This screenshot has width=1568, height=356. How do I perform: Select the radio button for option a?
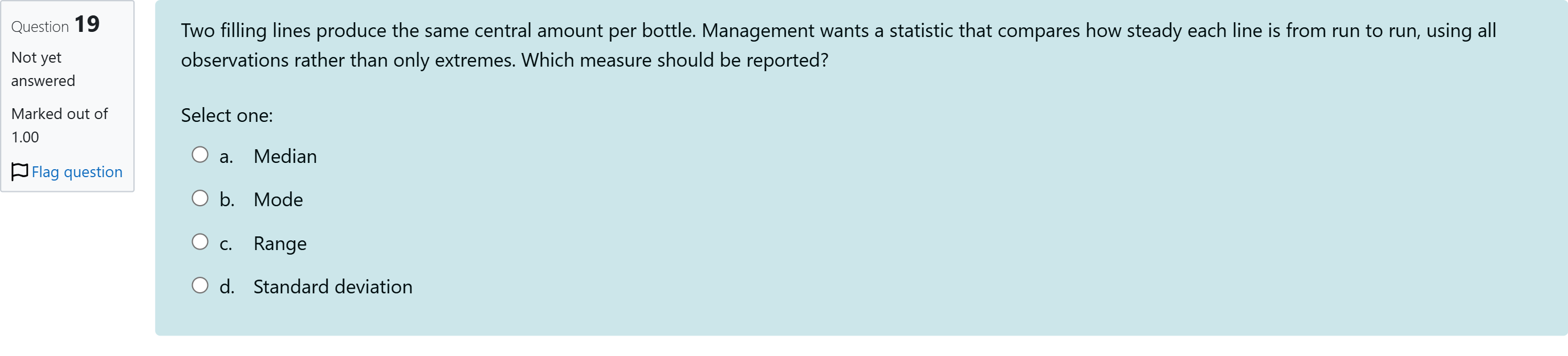coord(199,154)
